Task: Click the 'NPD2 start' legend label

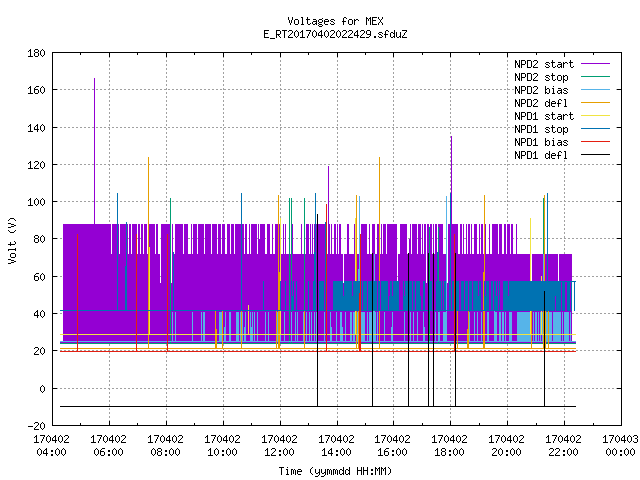Action: click(544, 64)
